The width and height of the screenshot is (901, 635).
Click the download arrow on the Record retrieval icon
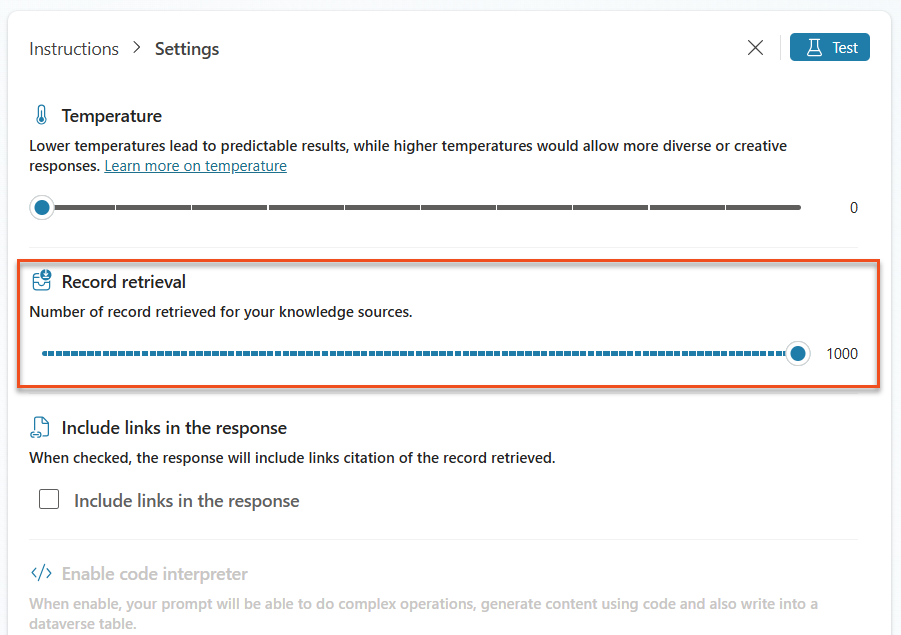[45, 276]
